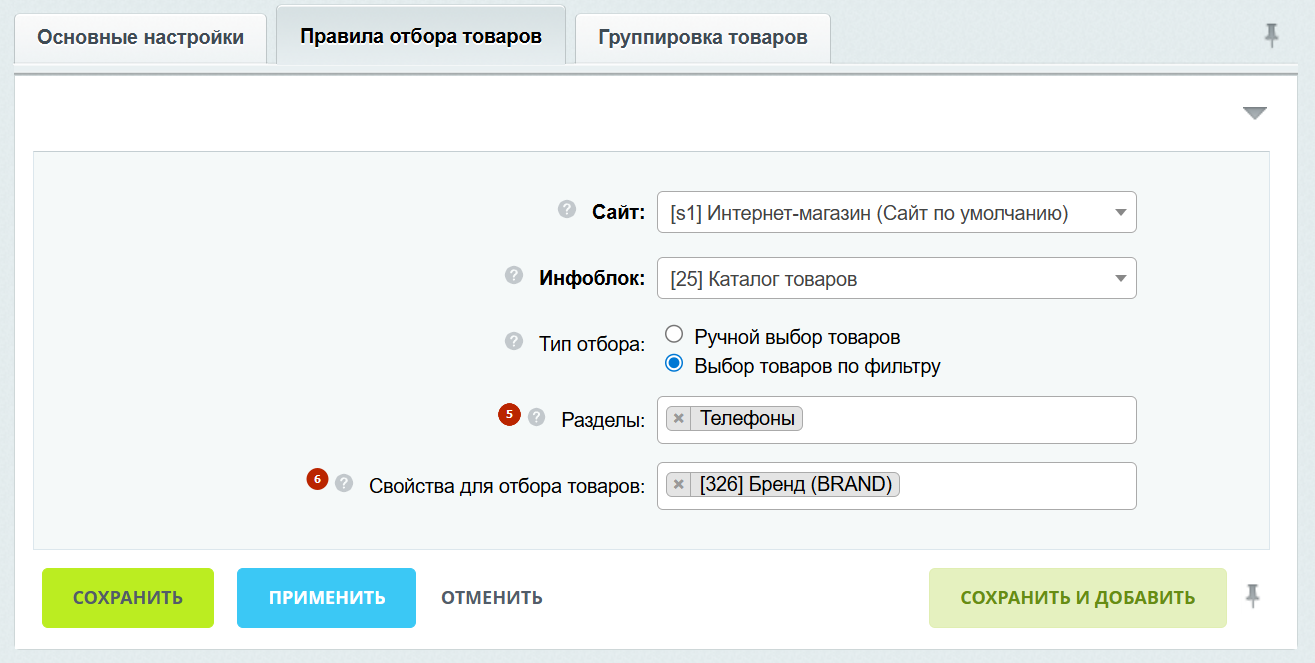
Task: Click the help icon beside Инфоблок
Action: click(514, 276)
